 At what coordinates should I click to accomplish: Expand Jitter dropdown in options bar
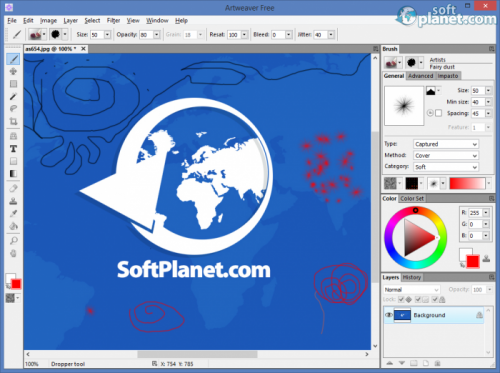click(x=331, y=34)
